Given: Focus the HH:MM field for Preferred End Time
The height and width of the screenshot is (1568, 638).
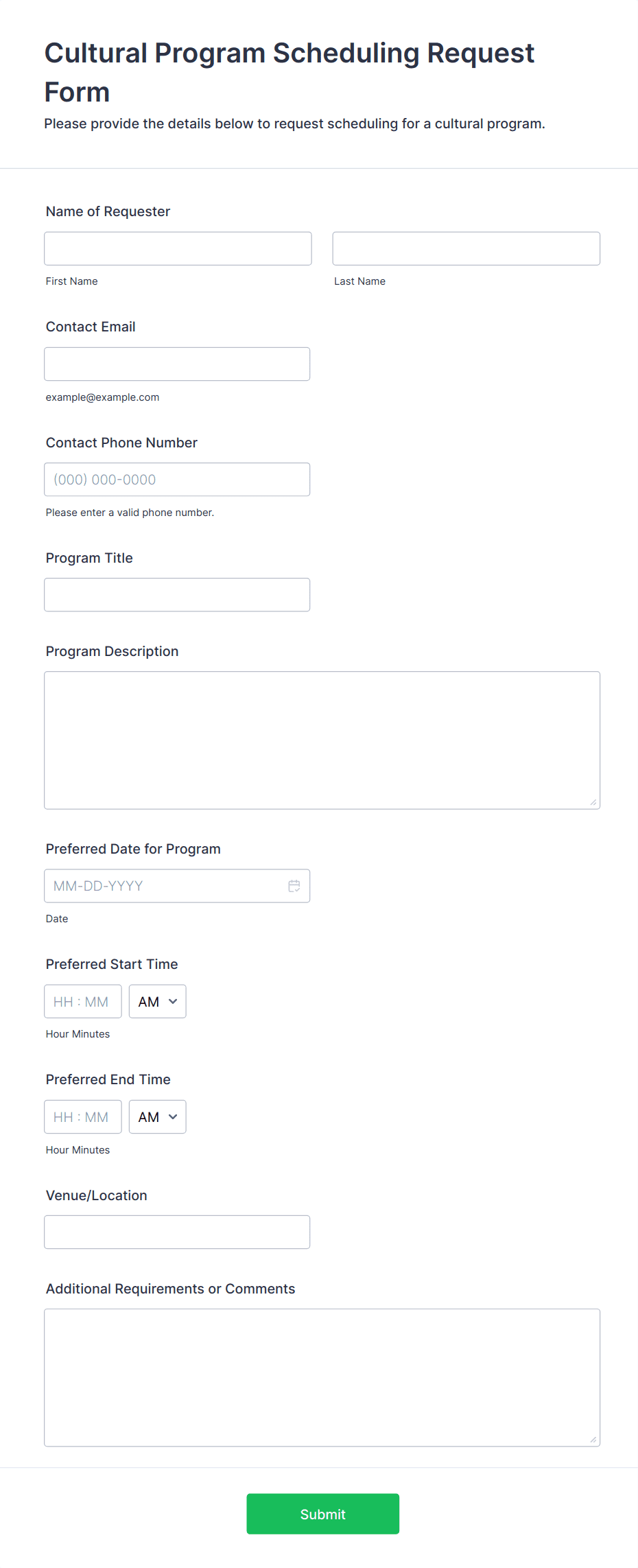Looking at the screenshot, I should coord(82,1116).
